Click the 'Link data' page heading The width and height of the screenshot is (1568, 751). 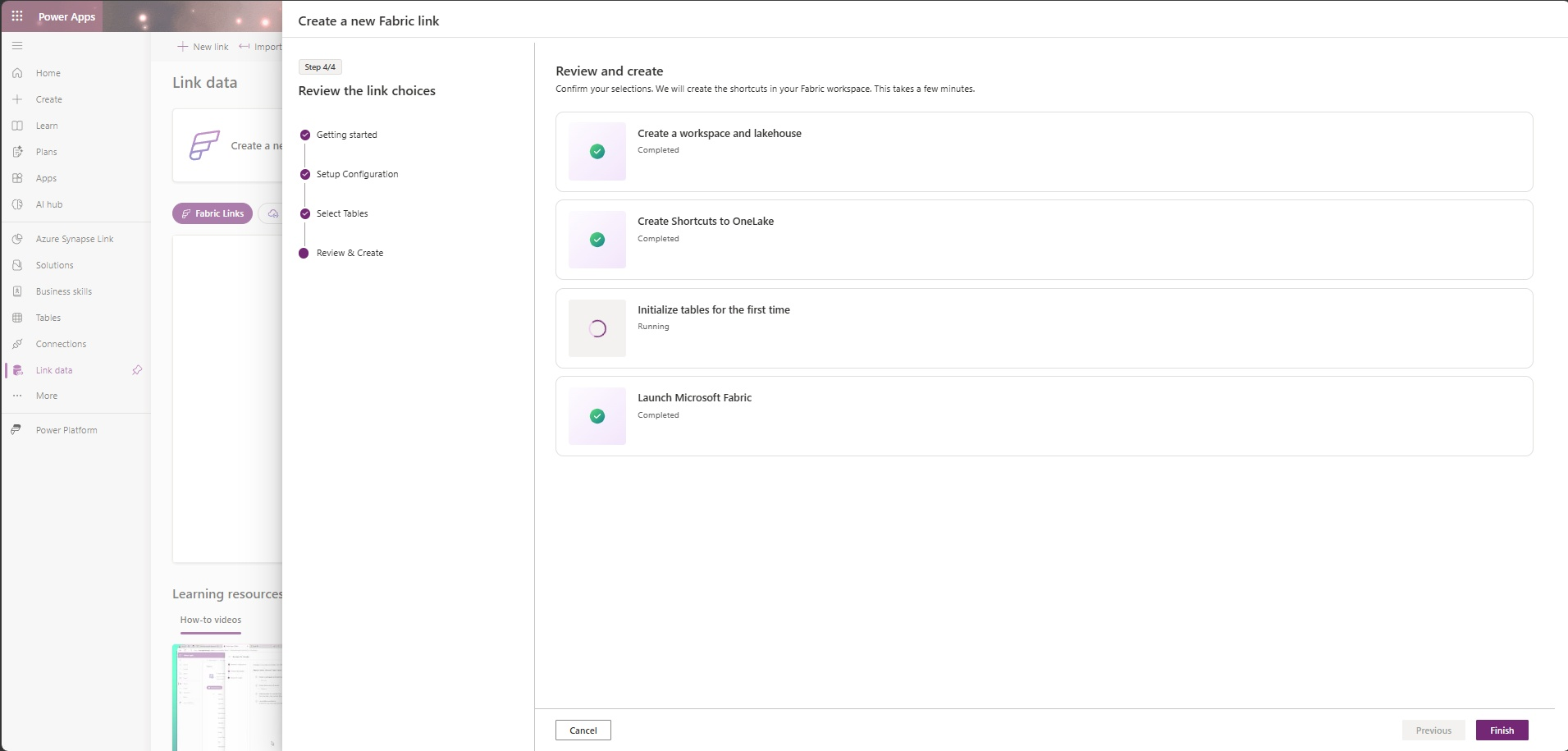click(205, 83)
